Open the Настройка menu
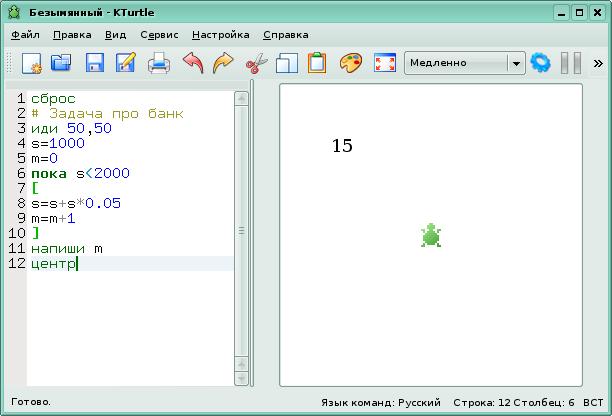Screen dimensions: 612x416 pos(220,34)
